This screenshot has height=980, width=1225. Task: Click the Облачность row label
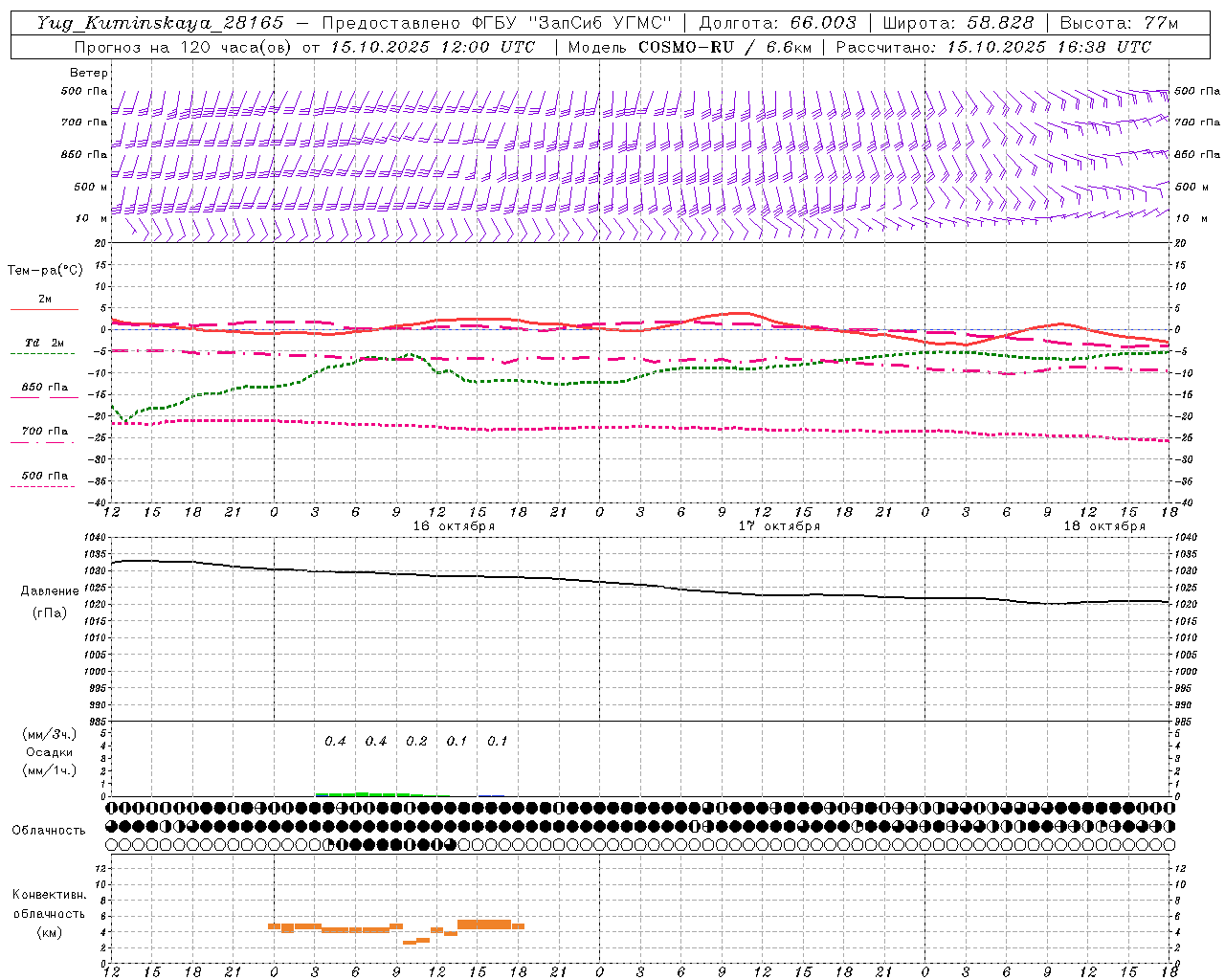click(49, 831)
